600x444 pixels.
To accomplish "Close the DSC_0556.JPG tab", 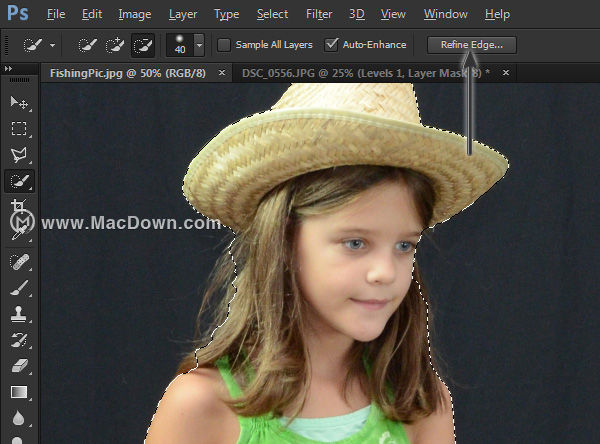I will point(506,72).
